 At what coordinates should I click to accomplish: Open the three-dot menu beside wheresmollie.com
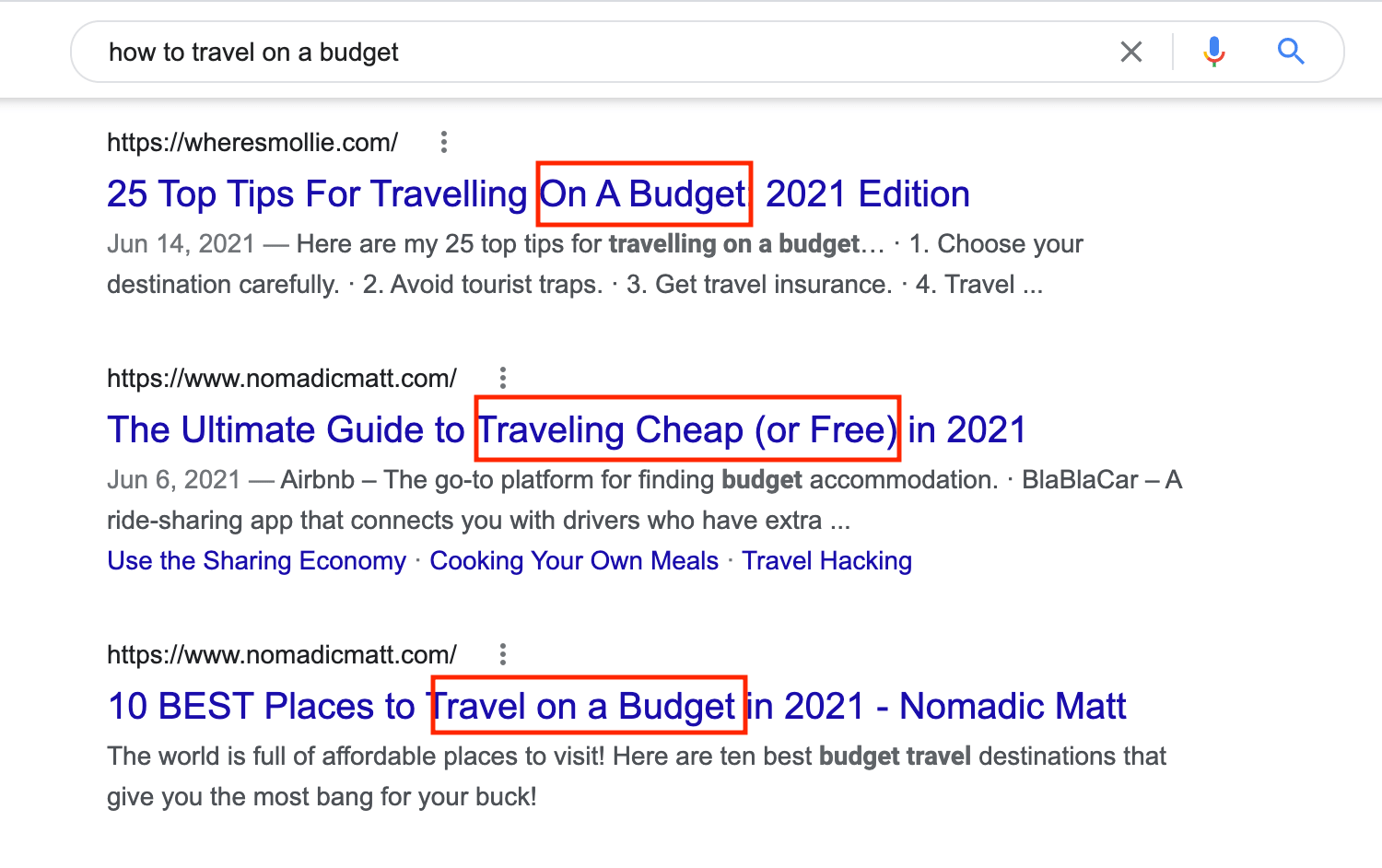(444, 142)
